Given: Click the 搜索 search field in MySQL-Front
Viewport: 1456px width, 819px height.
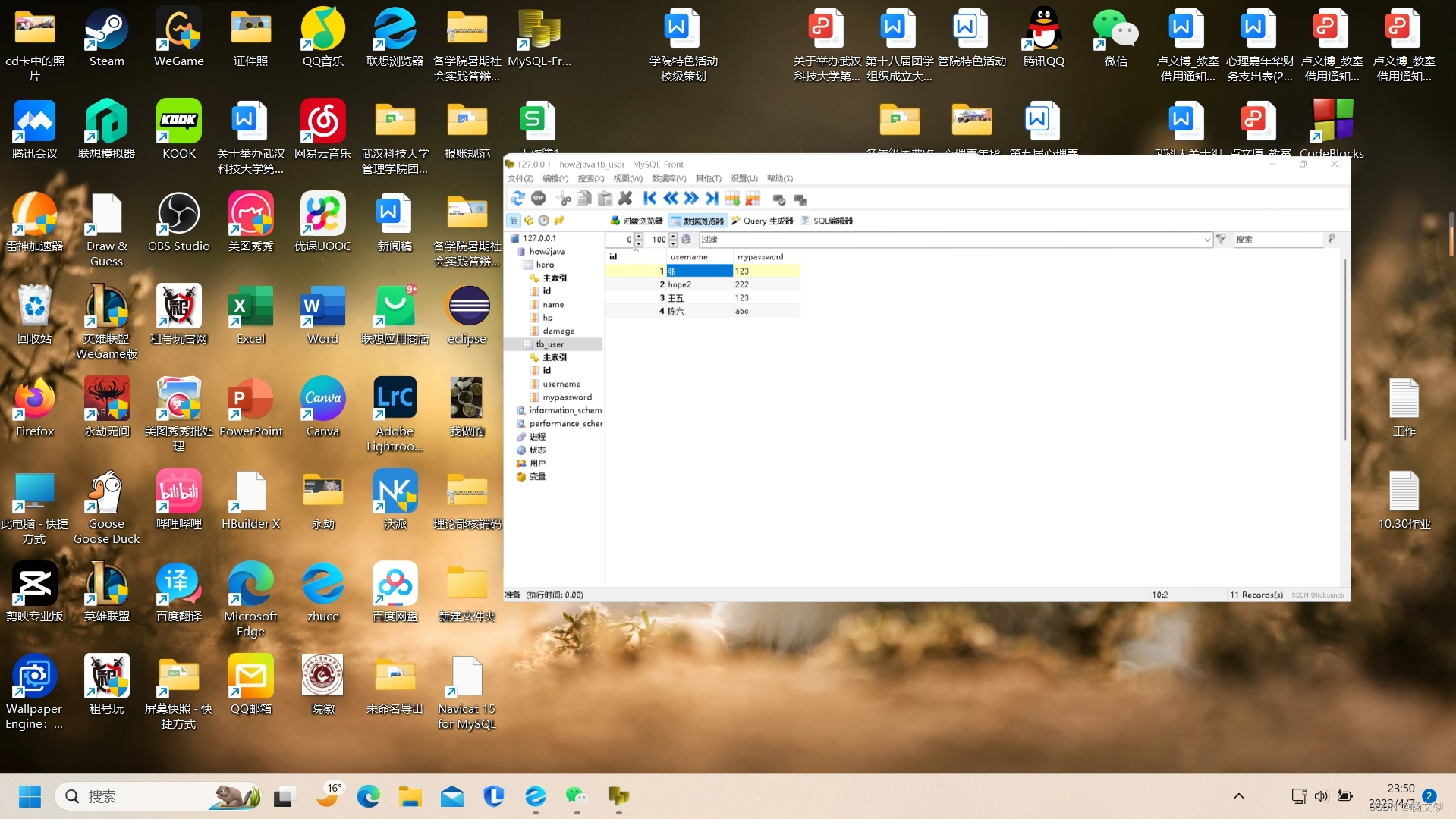Looking at the screenshot, I should (1278, 239).
